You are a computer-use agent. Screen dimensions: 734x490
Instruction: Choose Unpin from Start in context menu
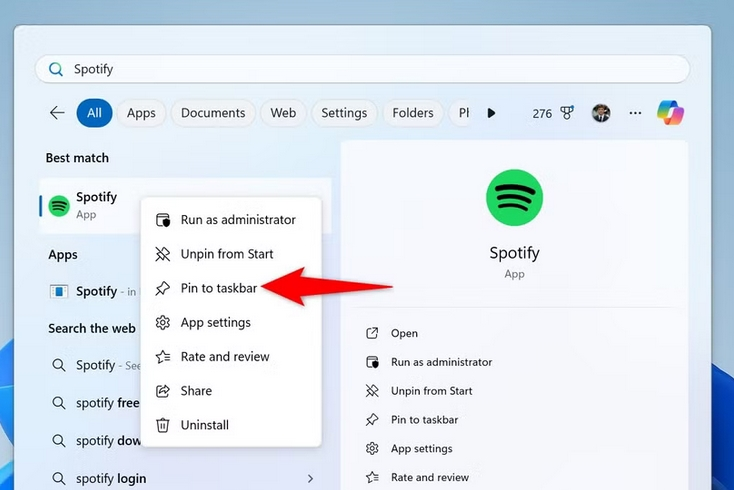point(226,254)
